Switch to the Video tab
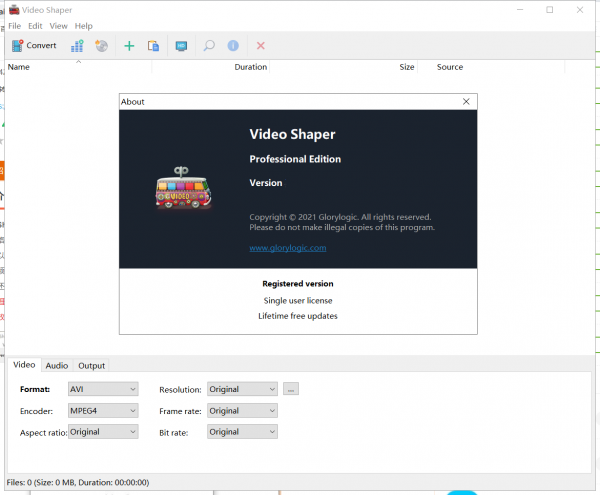The width and height of the screenshot is (600, 495). click(x=24, y=365)
